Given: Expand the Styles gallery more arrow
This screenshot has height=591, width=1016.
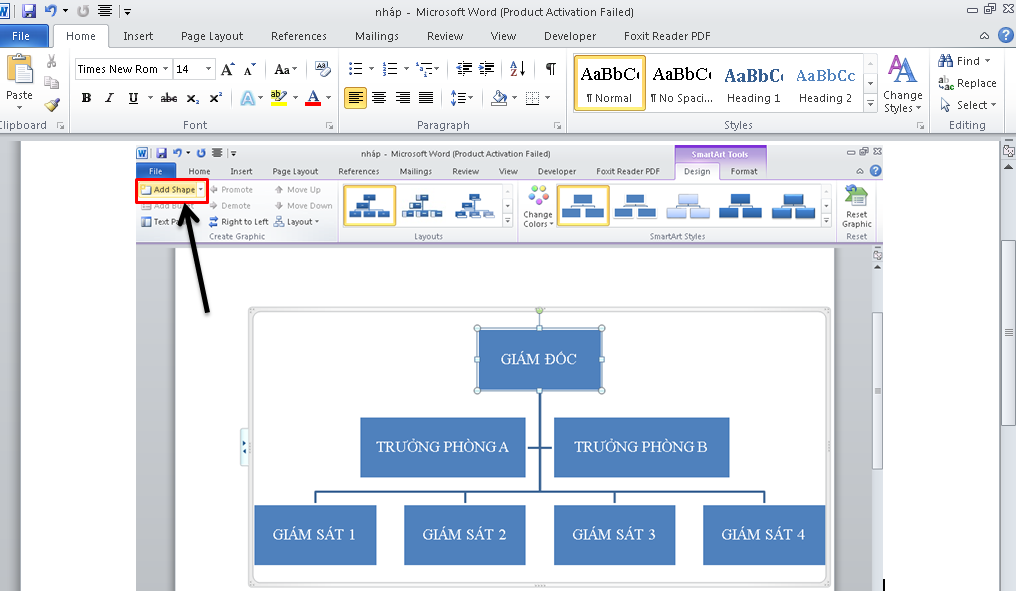Looking at the screenshot, I should point(870,104).
